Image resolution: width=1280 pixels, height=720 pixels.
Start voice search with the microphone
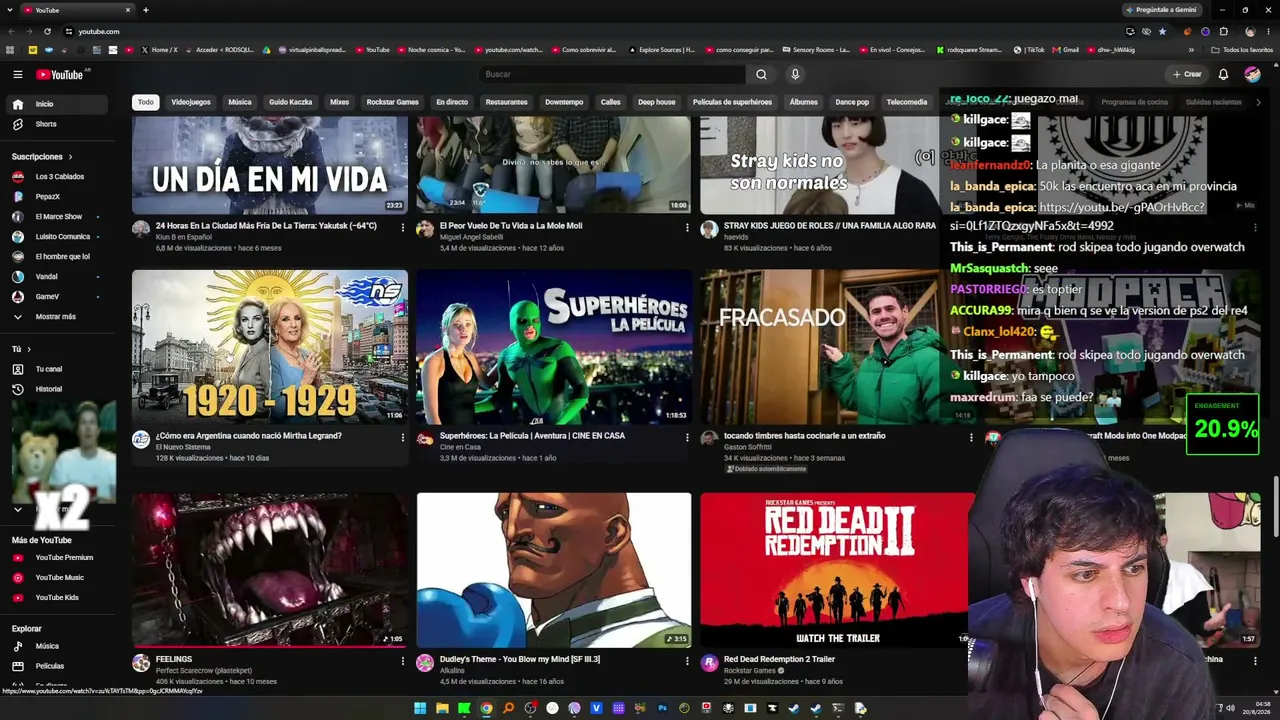(x=795, y=74)
